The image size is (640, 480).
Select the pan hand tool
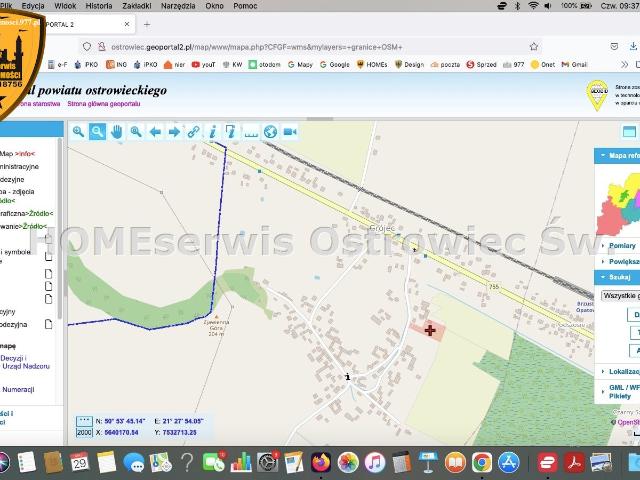[116, 131]
